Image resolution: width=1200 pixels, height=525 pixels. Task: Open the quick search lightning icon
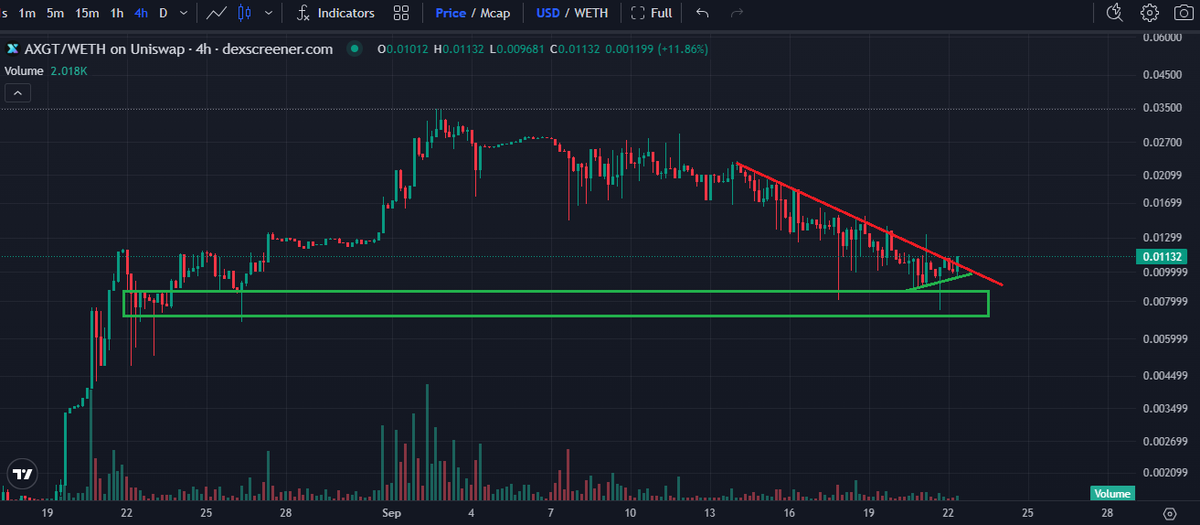pos(1117,13)
